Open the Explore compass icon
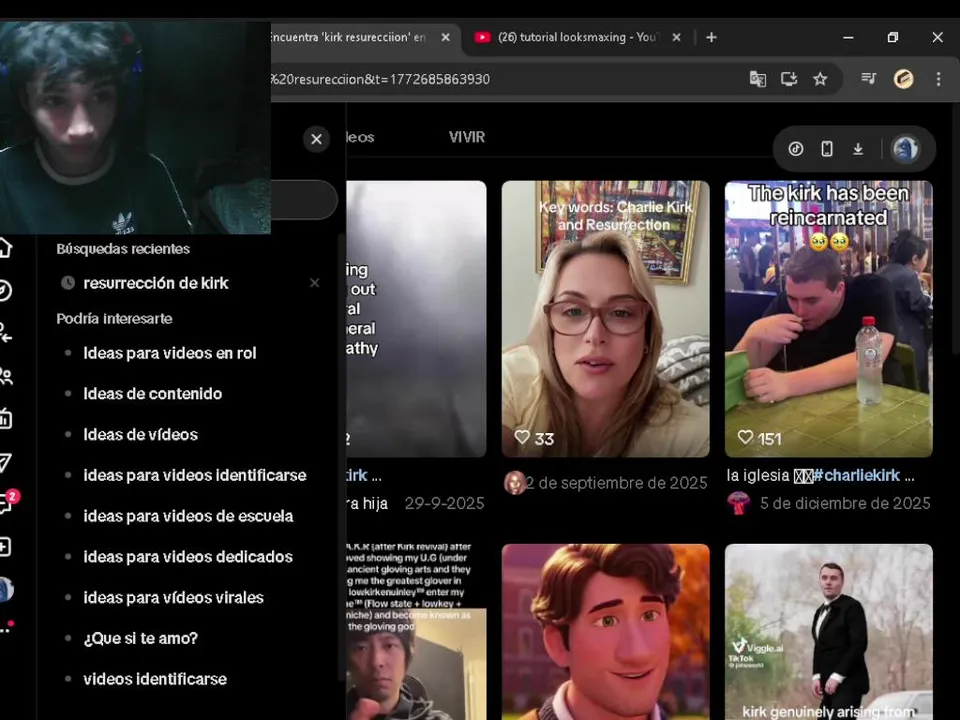This screenshot has width=960, height=720. (5, 290)
